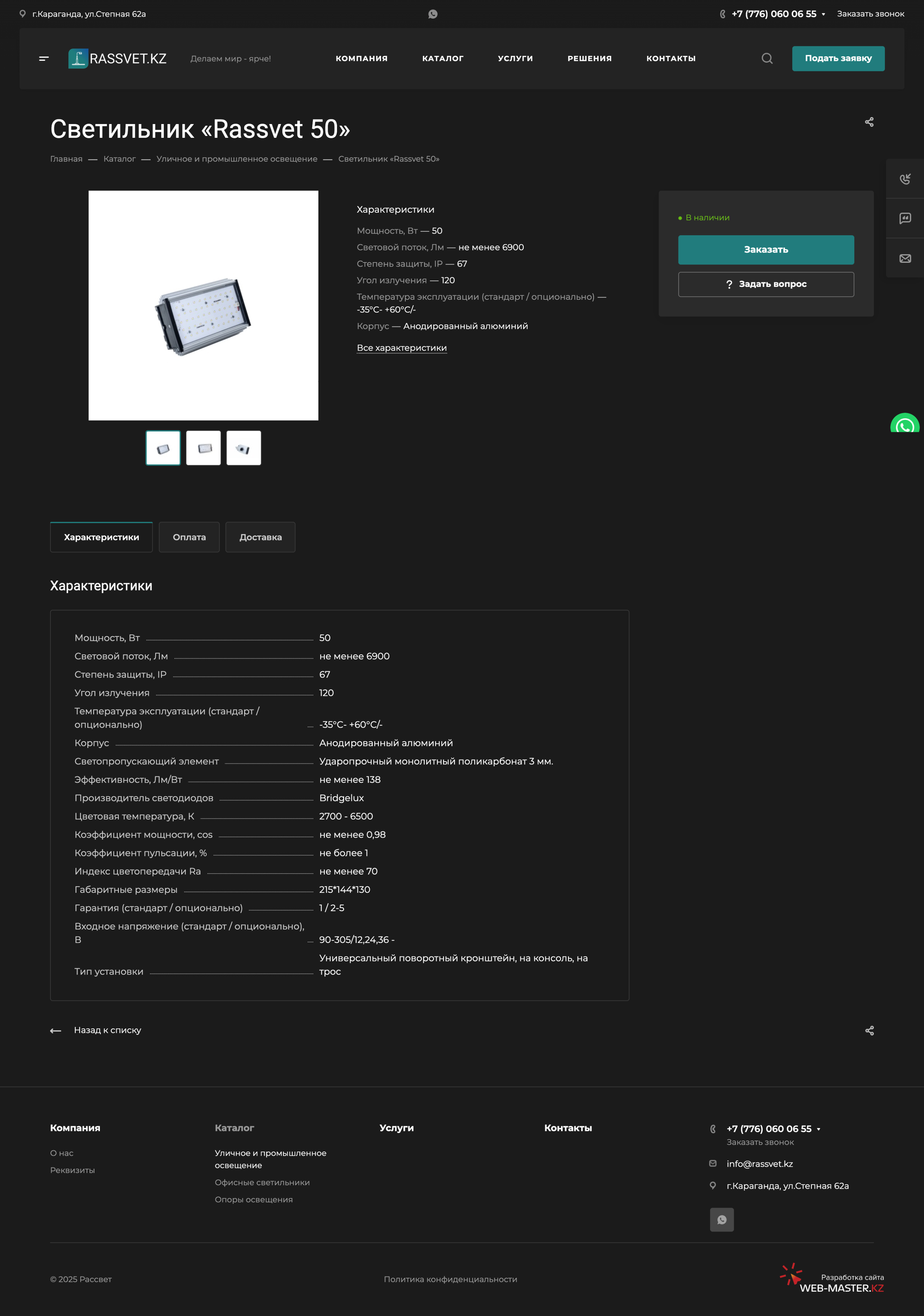The image size is (924, 1316).
Task: Click the footer WhatsApp square icon
Action: point(722,1220)
